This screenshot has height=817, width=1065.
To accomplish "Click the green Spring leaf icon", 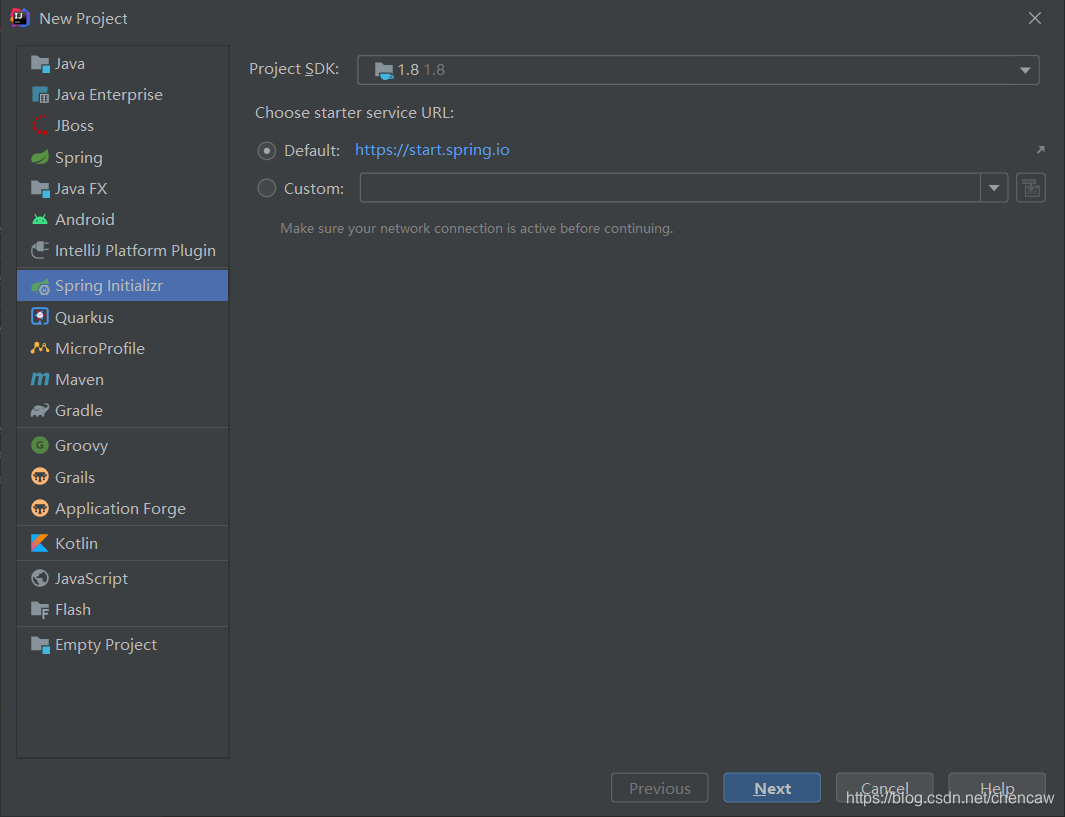I will tap(40, 158).
